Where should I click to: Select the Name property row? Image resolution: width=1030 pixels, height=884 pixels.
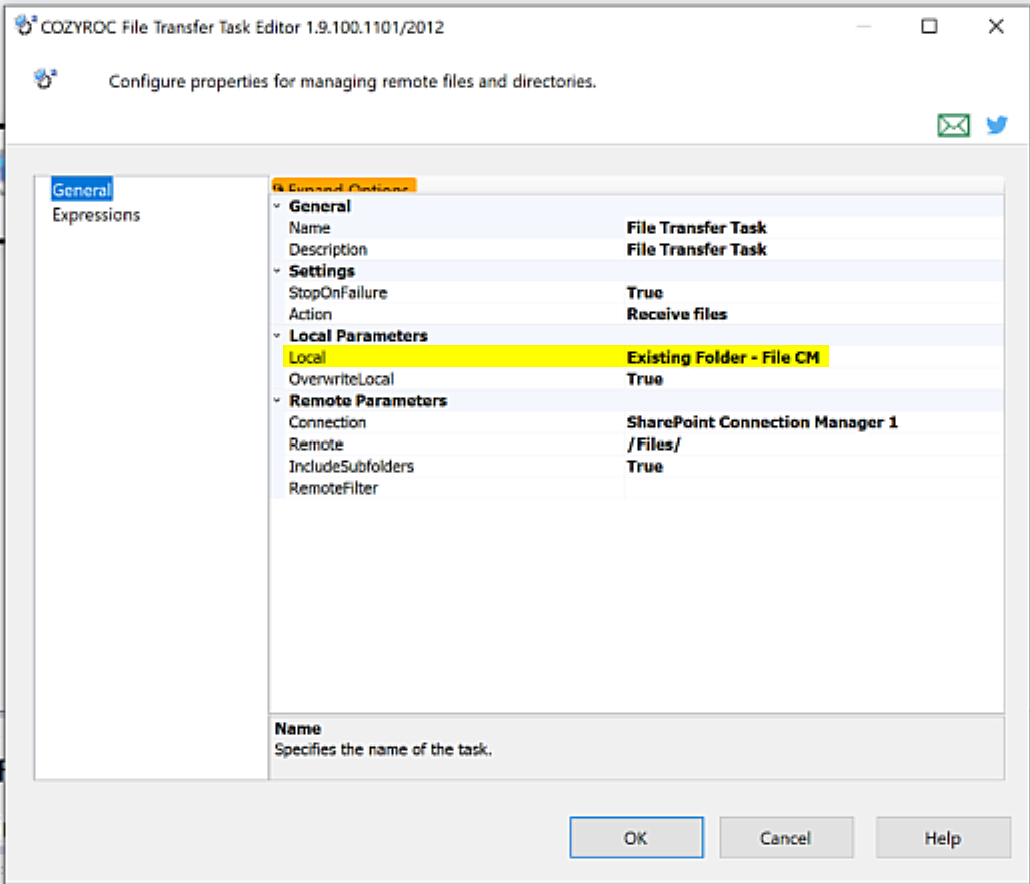point(309,228)
